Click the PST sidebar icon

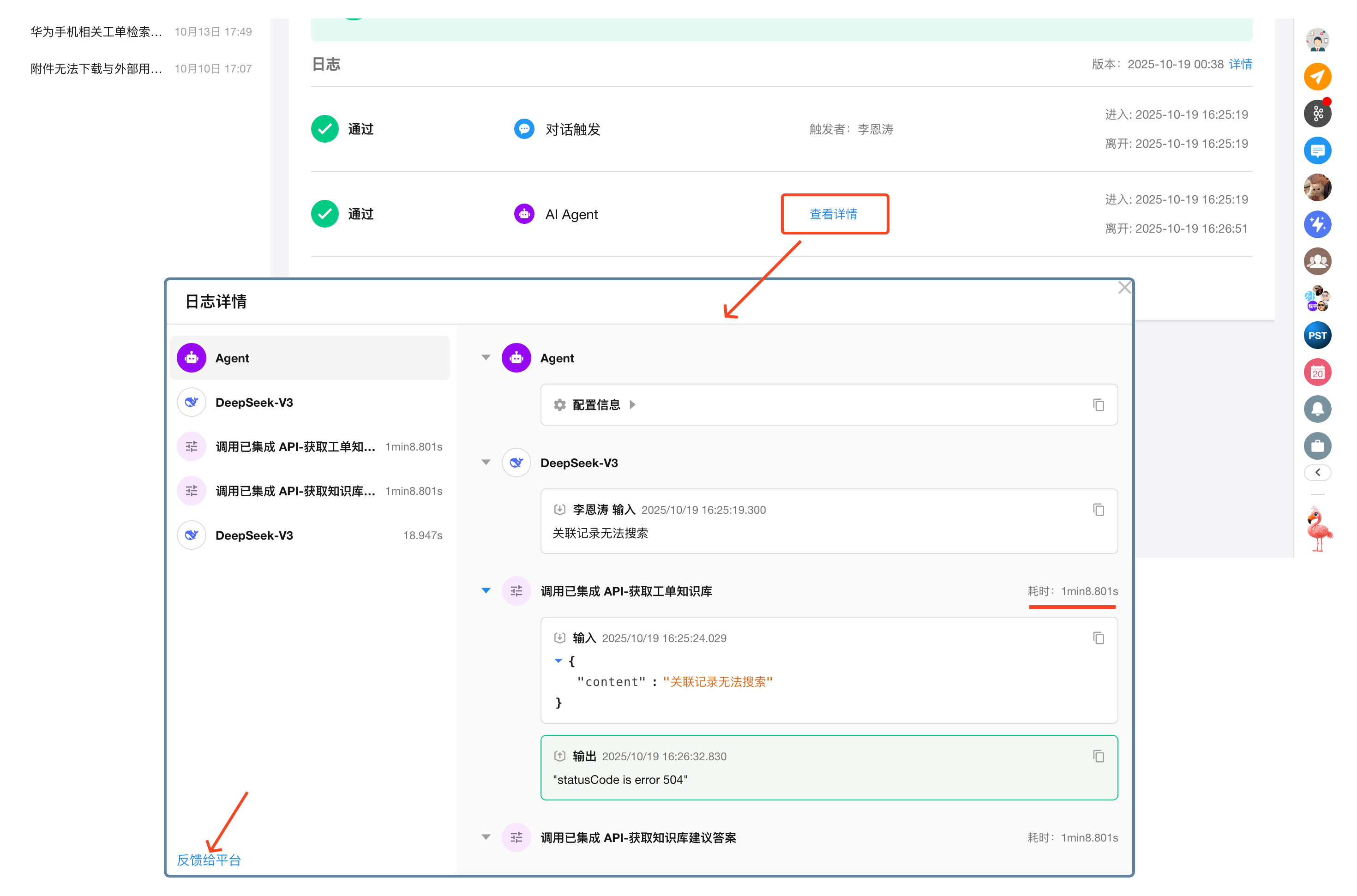(x=1317, y=336)
